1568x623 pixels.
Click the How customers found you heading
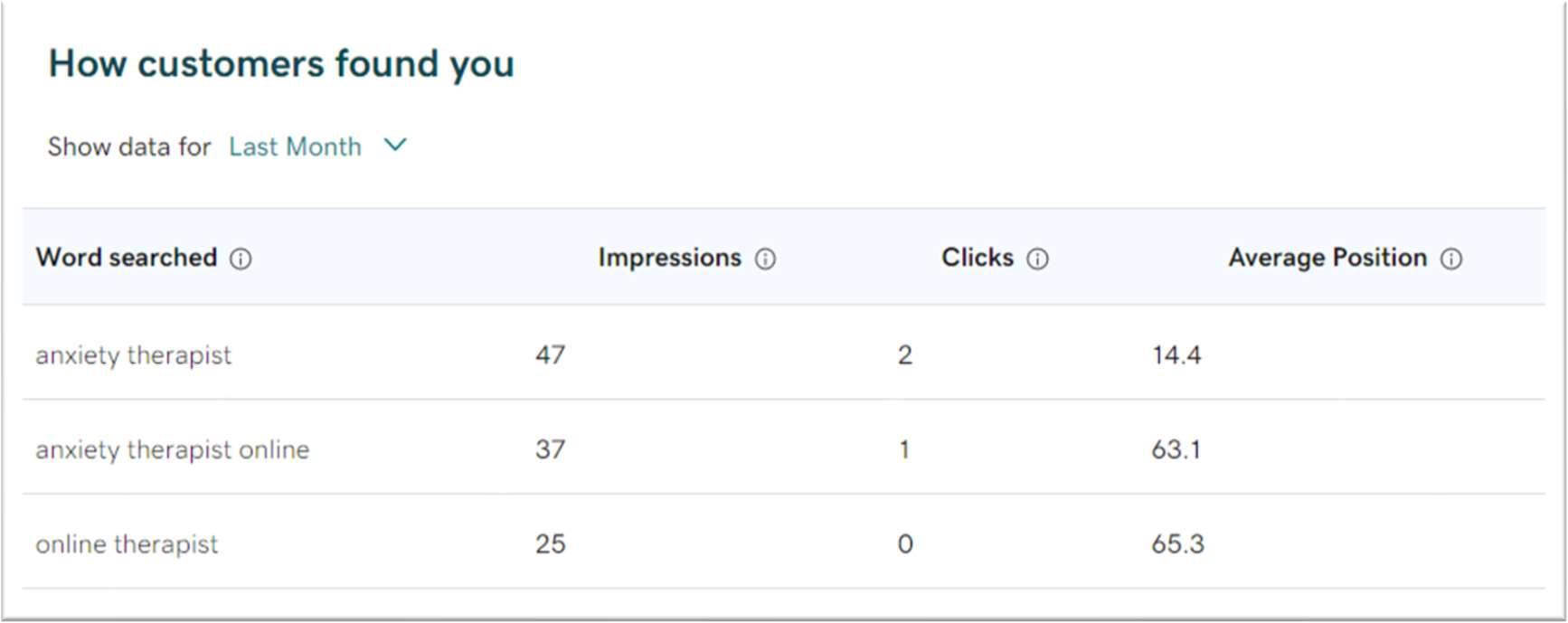click(281, 64)
